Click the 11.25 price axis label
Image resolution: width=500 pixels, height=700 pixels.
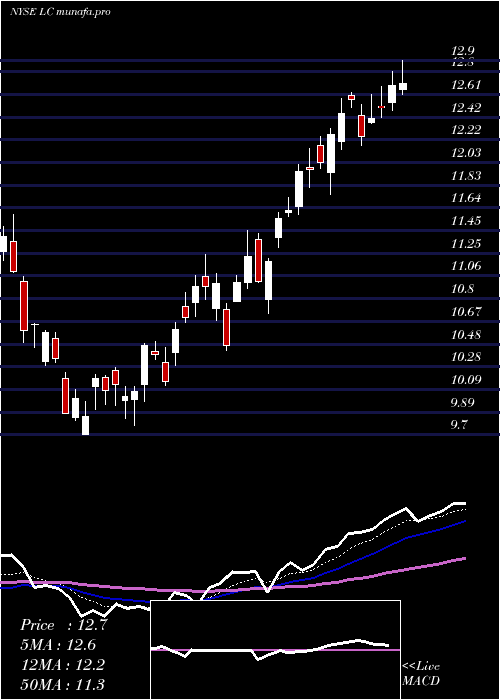(x=467, y=244)
